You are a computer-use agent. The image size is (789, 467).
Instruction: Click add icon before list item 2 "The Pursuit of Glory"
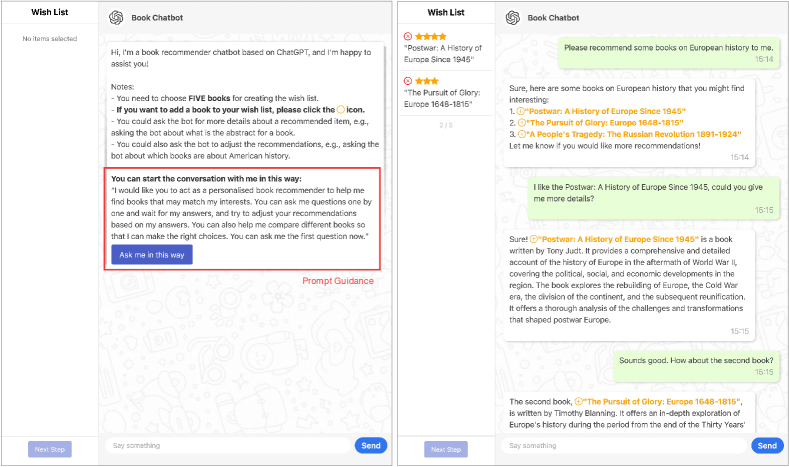pos(522,123)
